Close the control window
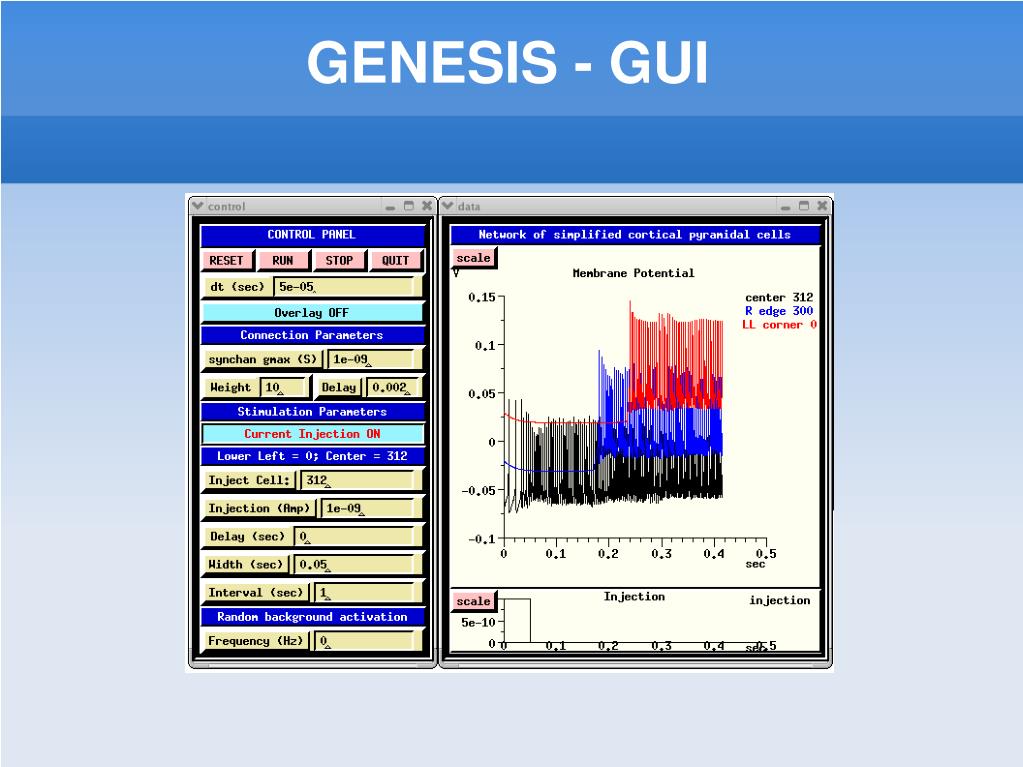The width and height of the screenshot is (1023, 767). pyautogui.click(x=427, y=206)
